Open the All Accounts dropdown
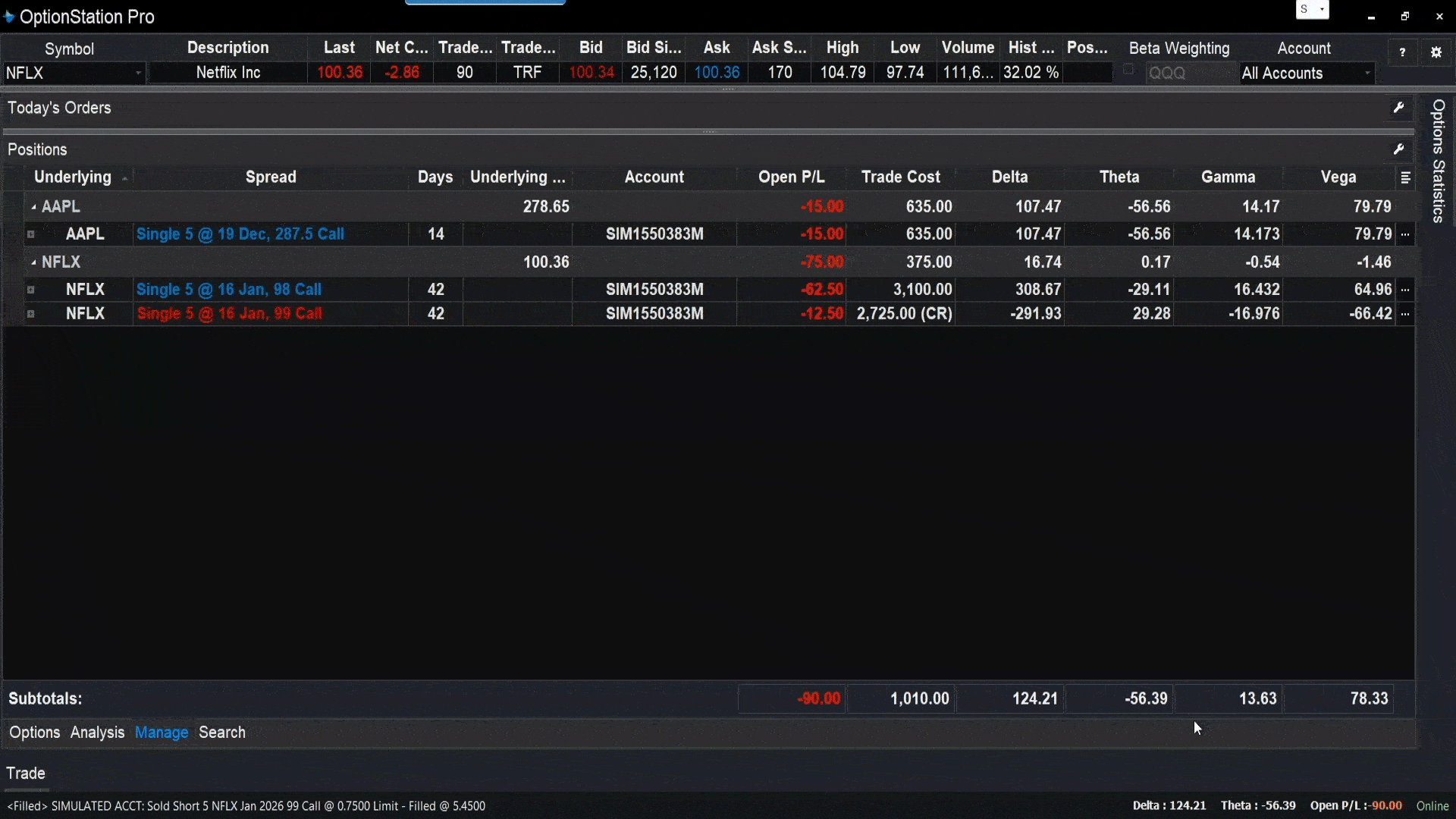The height and width of the screenshot is (819, 1456). (x=1306, y=74)
